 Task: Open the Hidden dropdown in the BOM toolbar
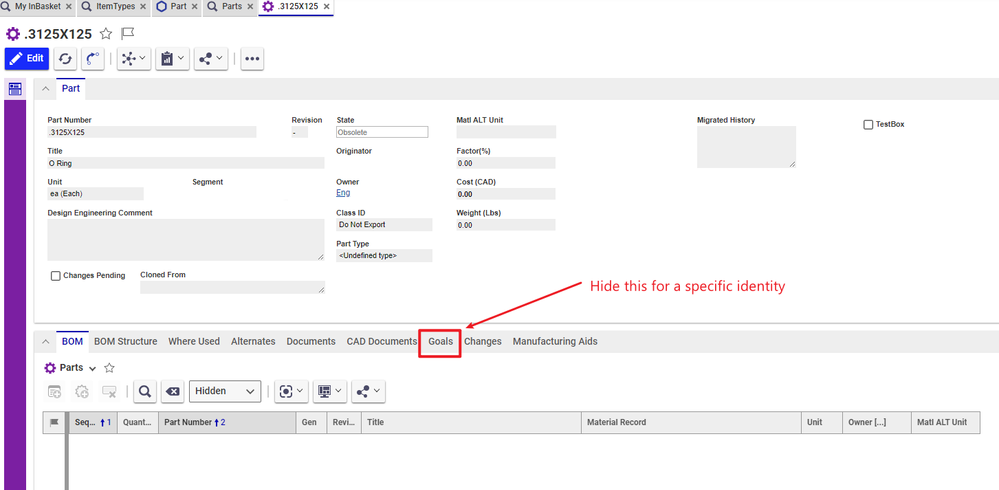point(226,391)
